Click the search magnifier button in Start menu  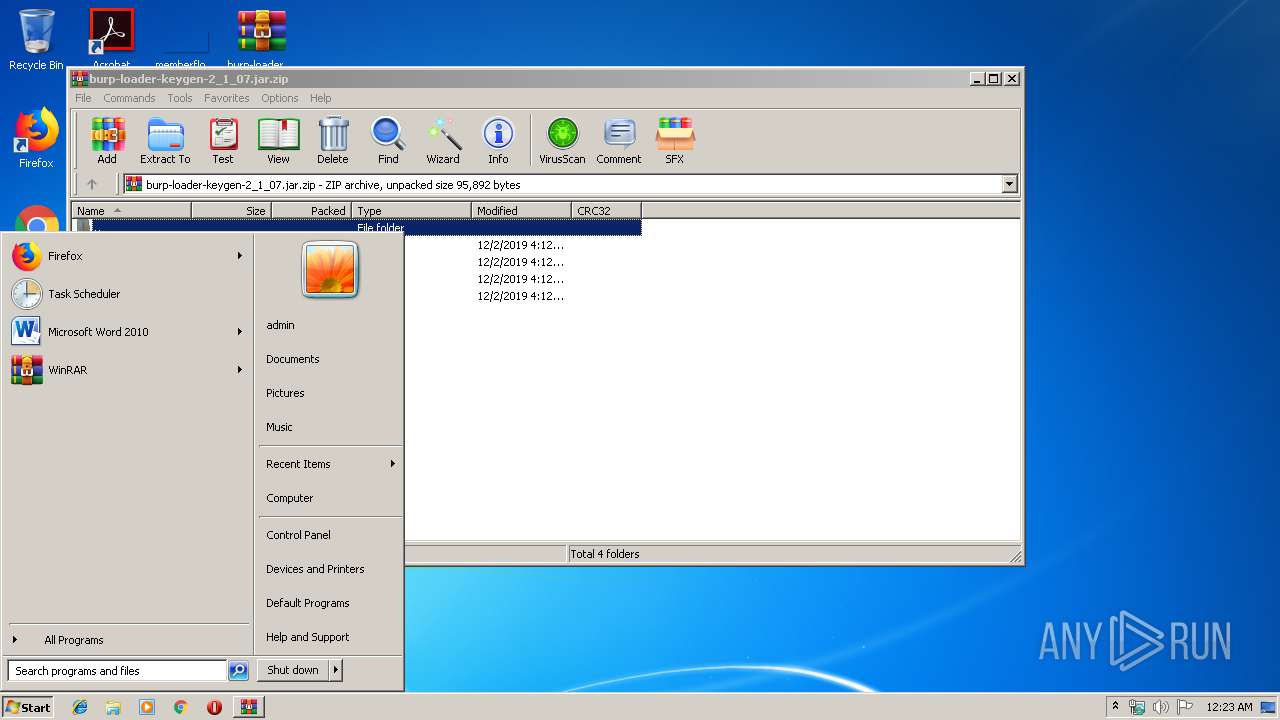[238, 671]
